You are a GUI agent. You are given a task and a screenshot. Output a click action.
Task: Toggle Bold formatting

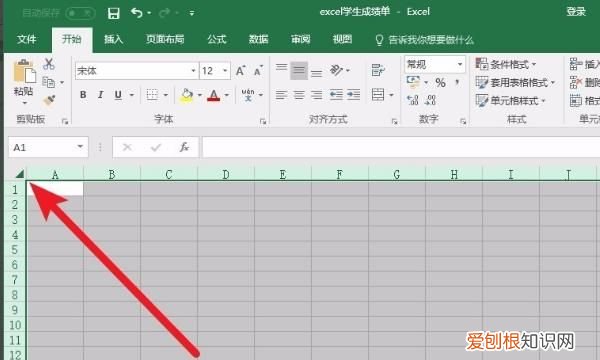pos(83,94)
